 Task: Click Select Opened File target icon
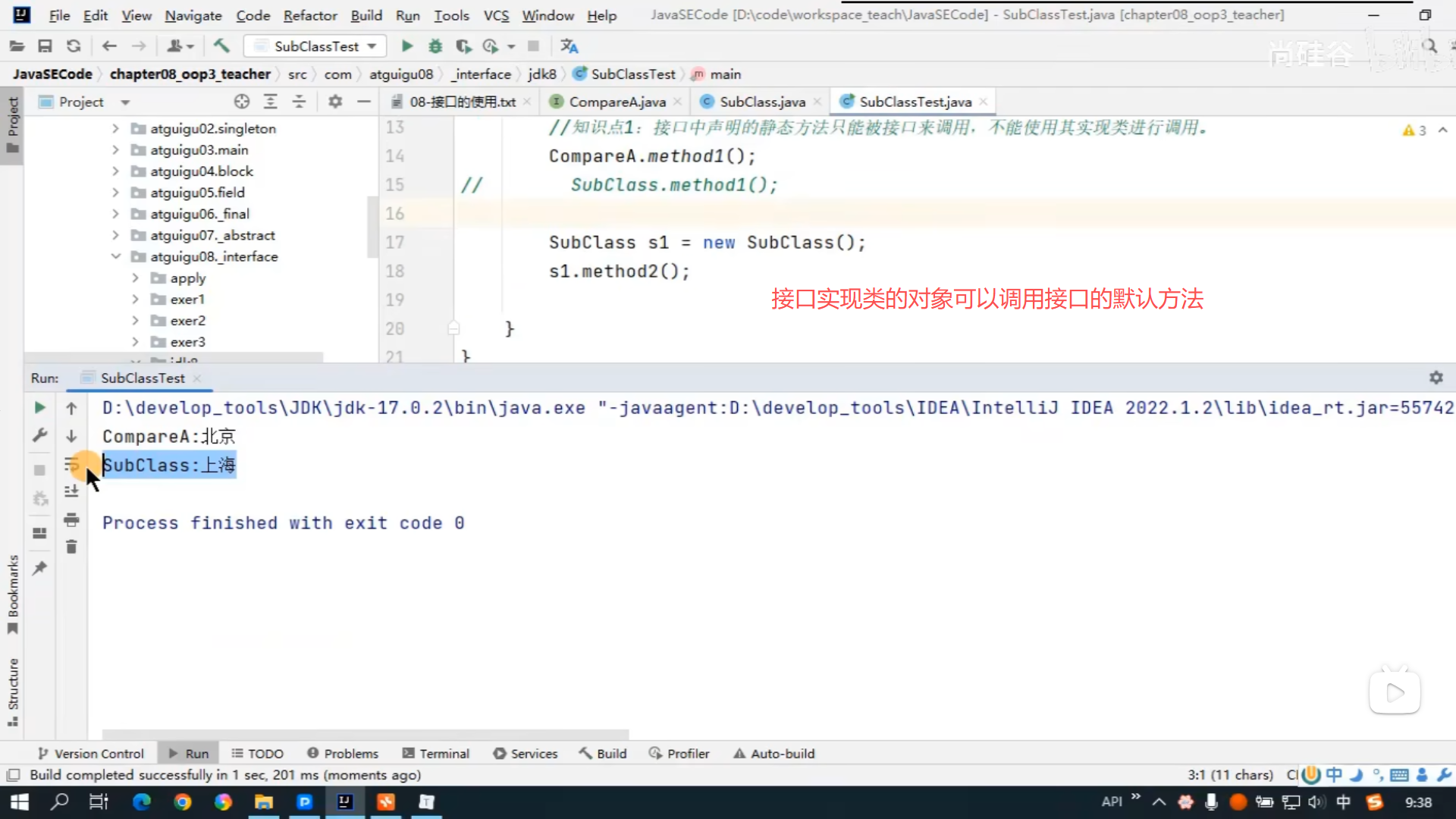242,102
